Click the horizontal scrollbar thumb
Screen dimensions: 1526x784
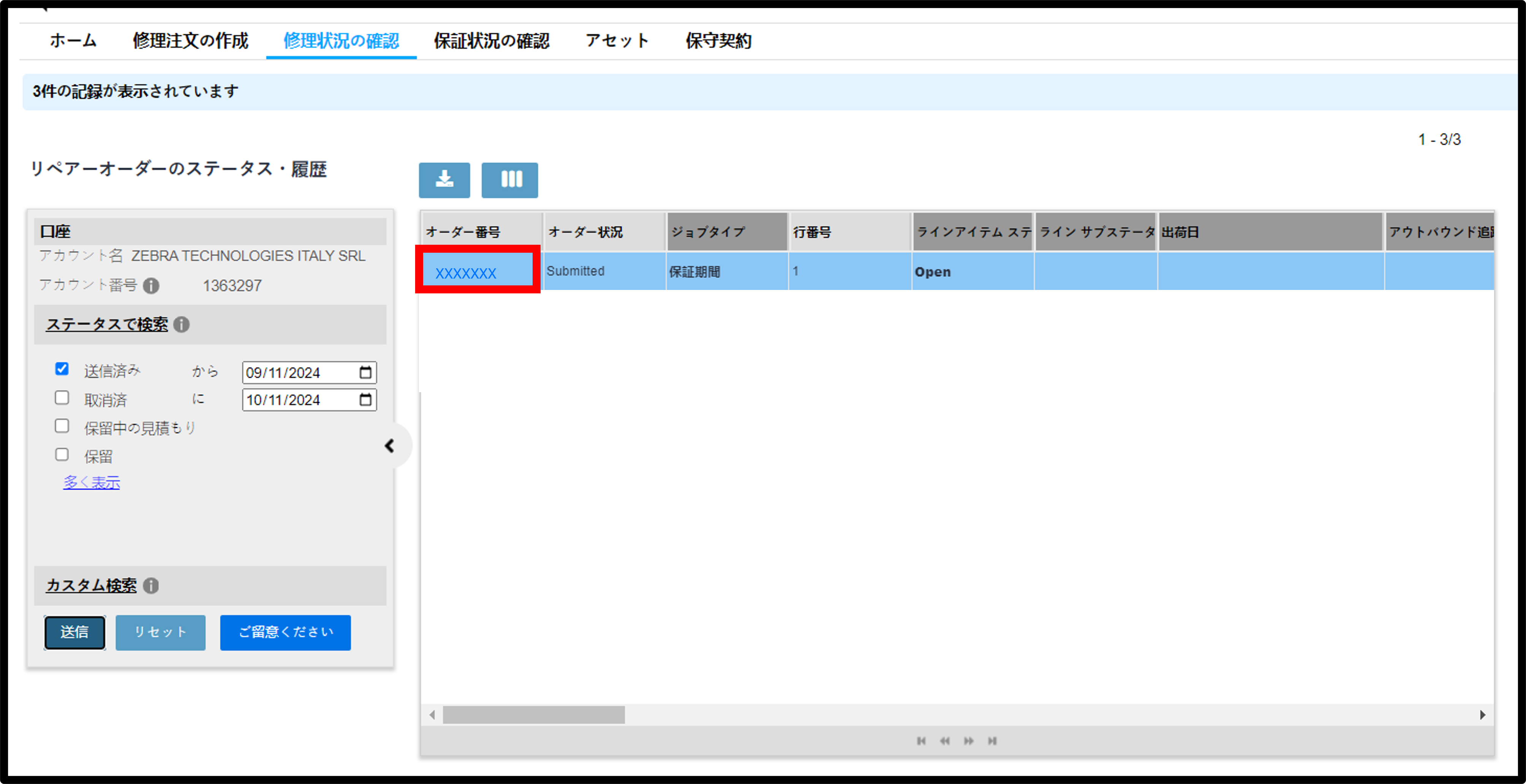(x=534, y=715)
